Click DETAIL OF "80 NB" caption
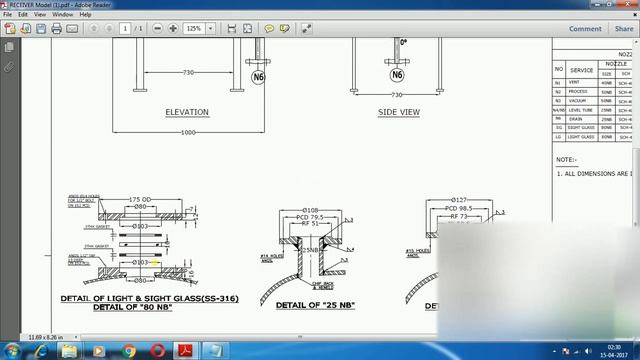The image size is (640, 360). (x=133, y=307)
